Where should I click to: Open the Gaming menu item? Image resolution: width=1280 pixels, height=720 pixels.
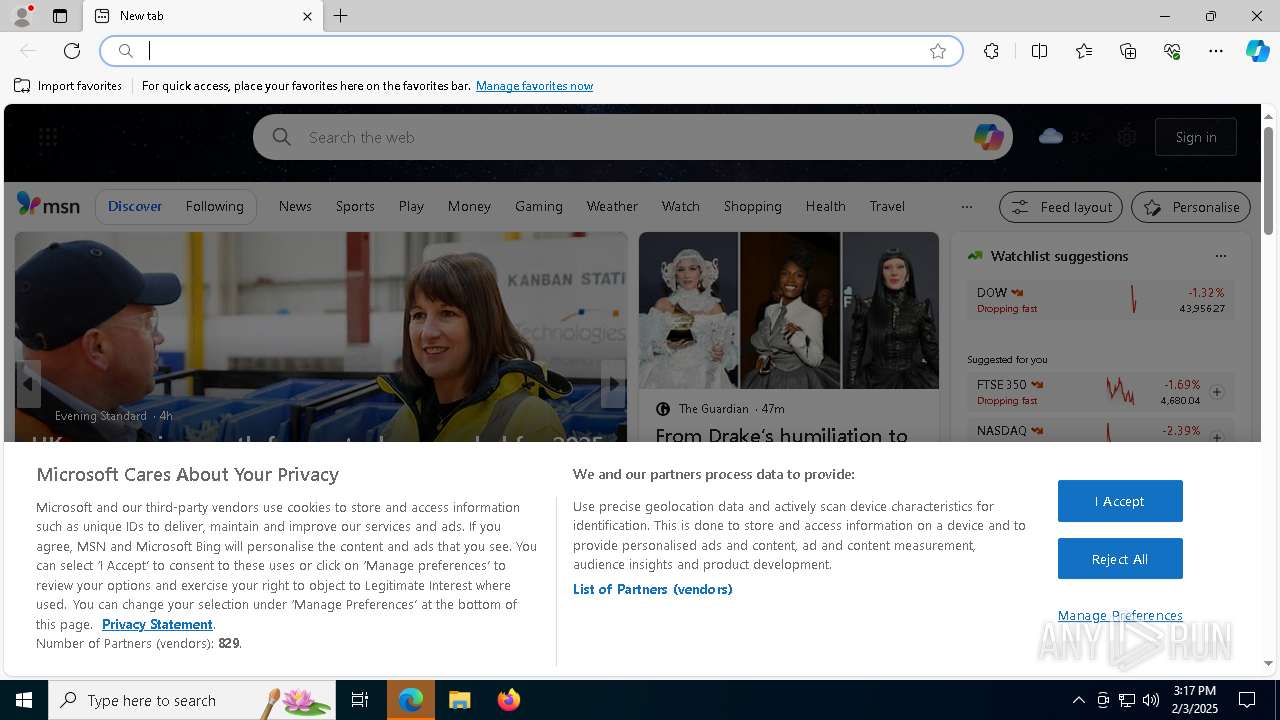tap(539, 206)
